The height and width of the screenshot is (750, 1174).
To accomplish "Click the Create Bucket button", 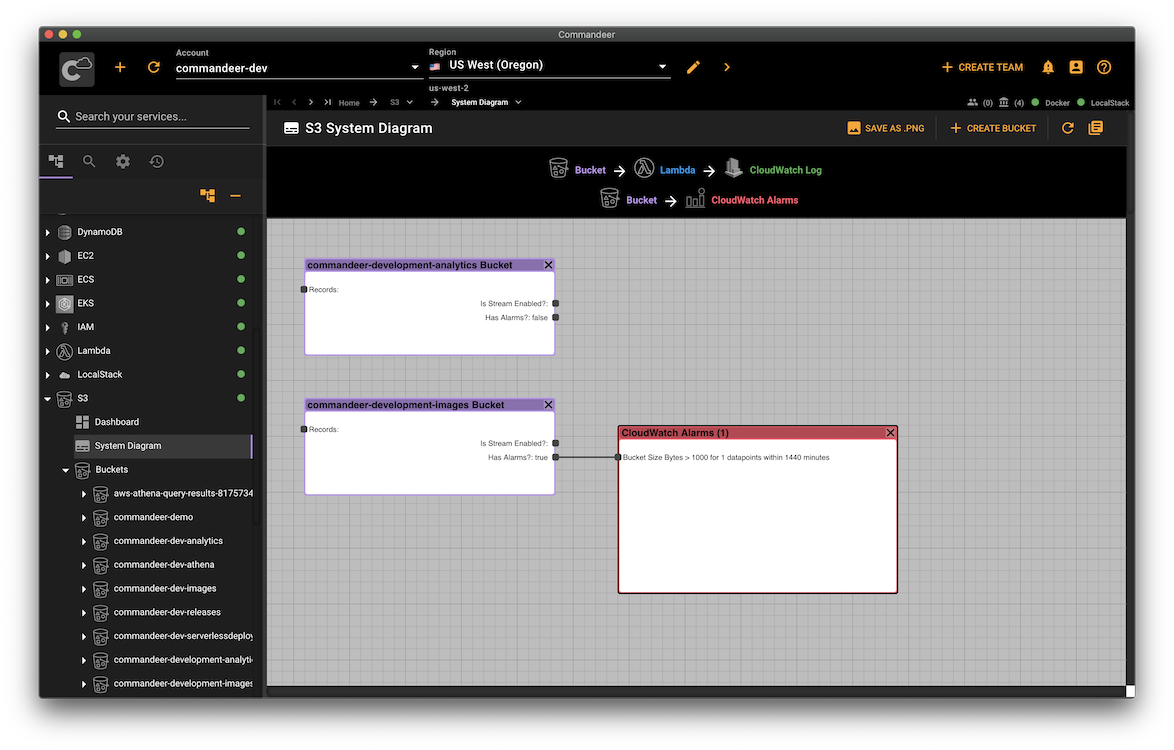I will pyautogui.click(x=992, y=128).
